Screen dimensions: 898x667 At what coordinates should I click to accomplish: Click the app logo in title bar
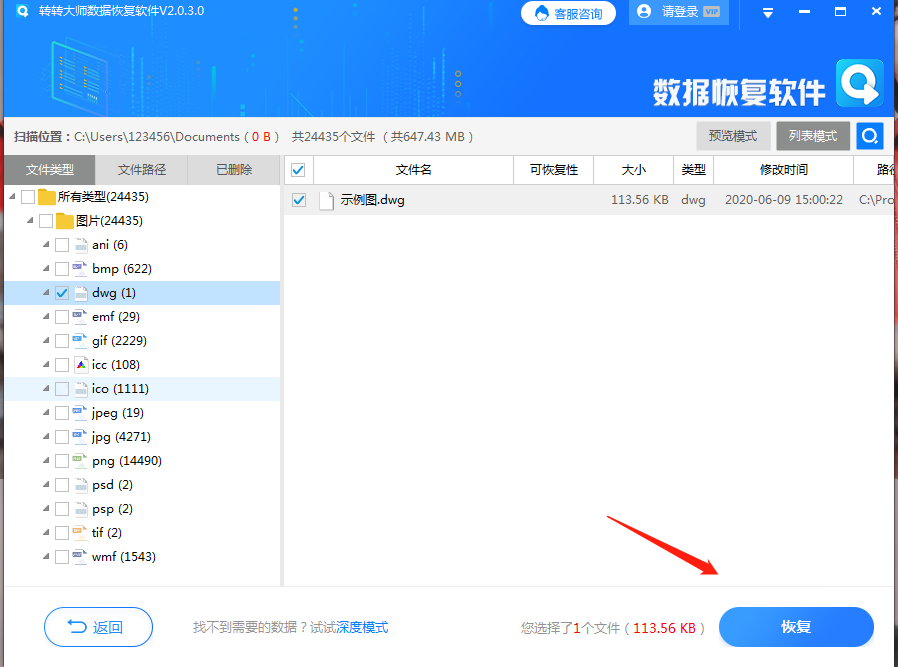tap(22, 11)
